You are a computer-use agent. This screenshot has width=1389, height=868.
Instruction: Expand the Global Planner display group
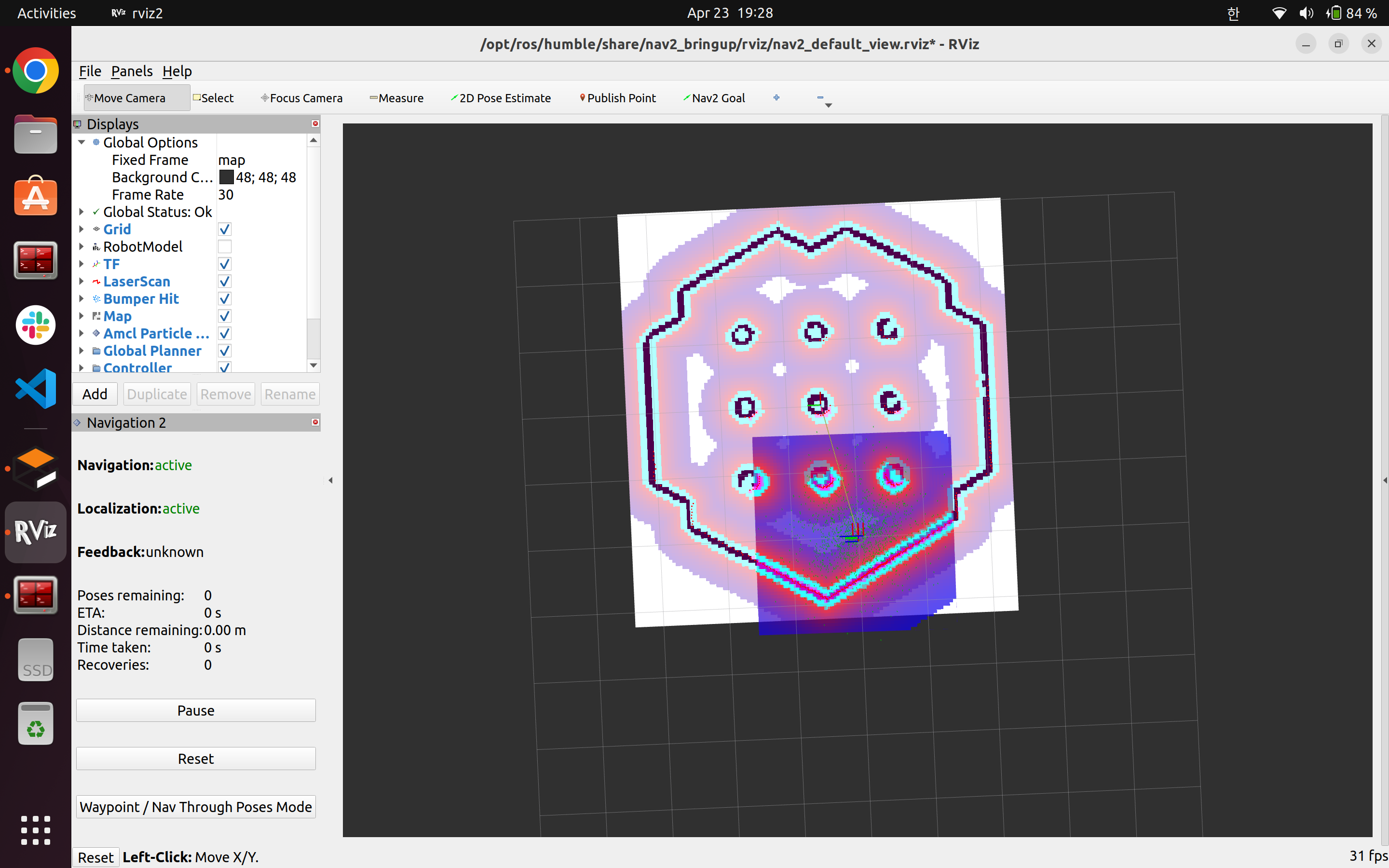(x=82, y=351)
